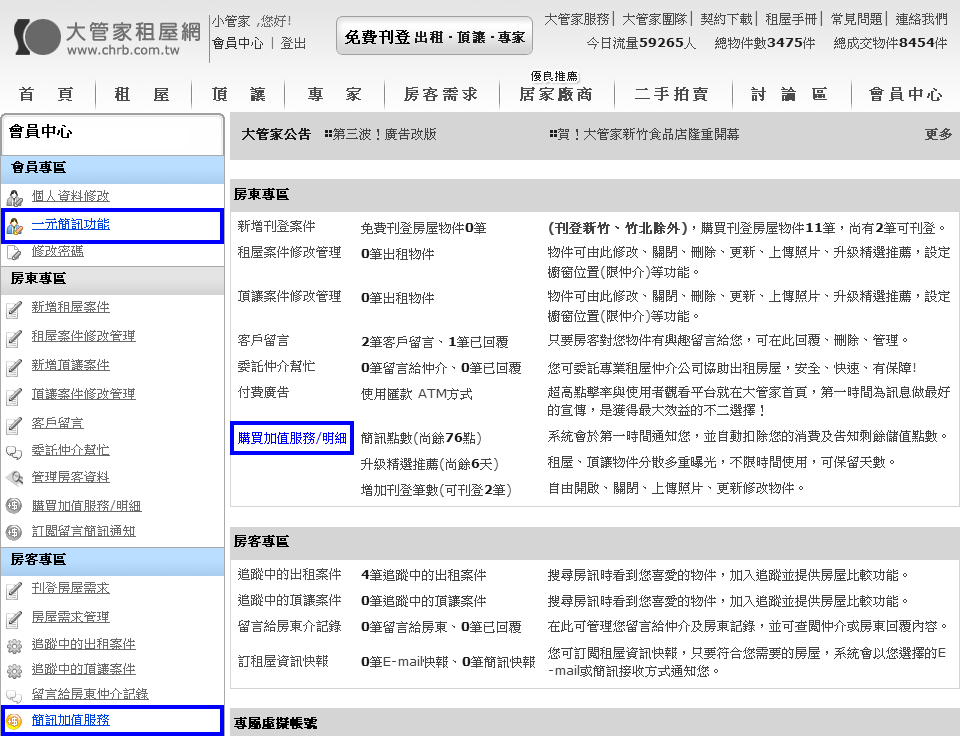
Task: Click the 總物件數3475件 counter
Action: pos(765,43)
